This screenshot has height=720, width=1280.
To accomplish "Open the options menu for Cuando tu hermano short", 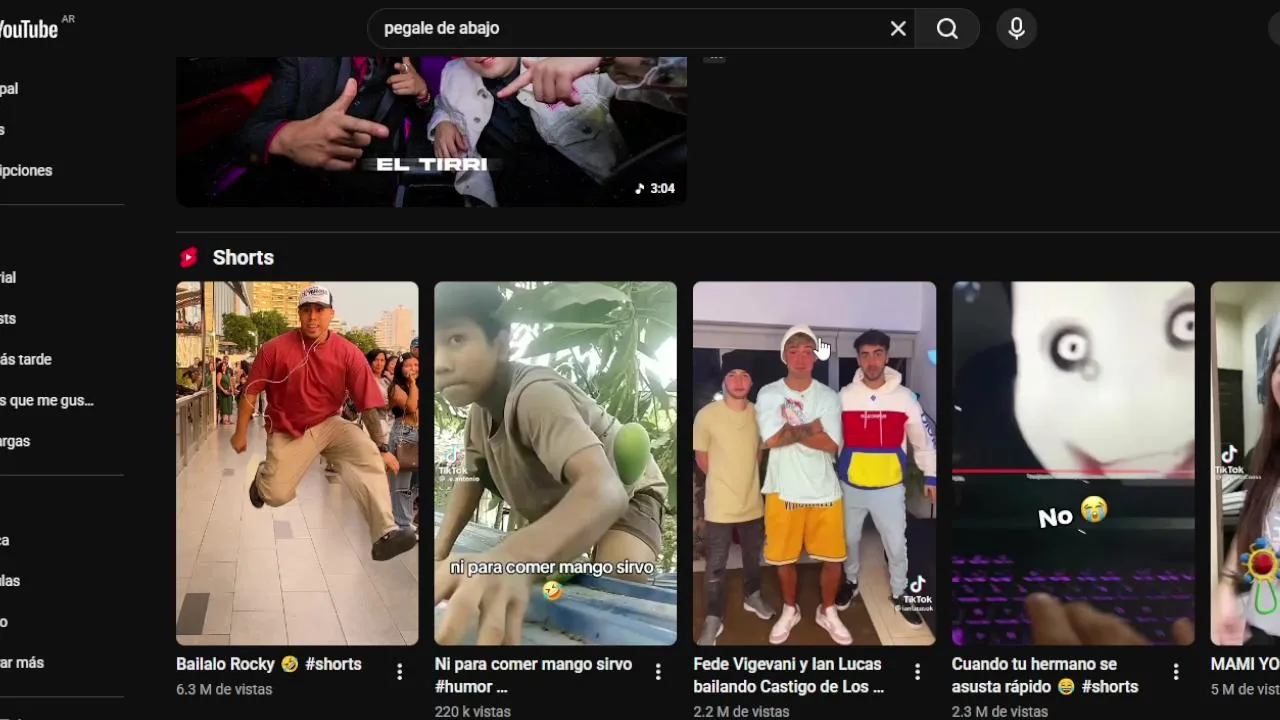I will [1176, 672].
